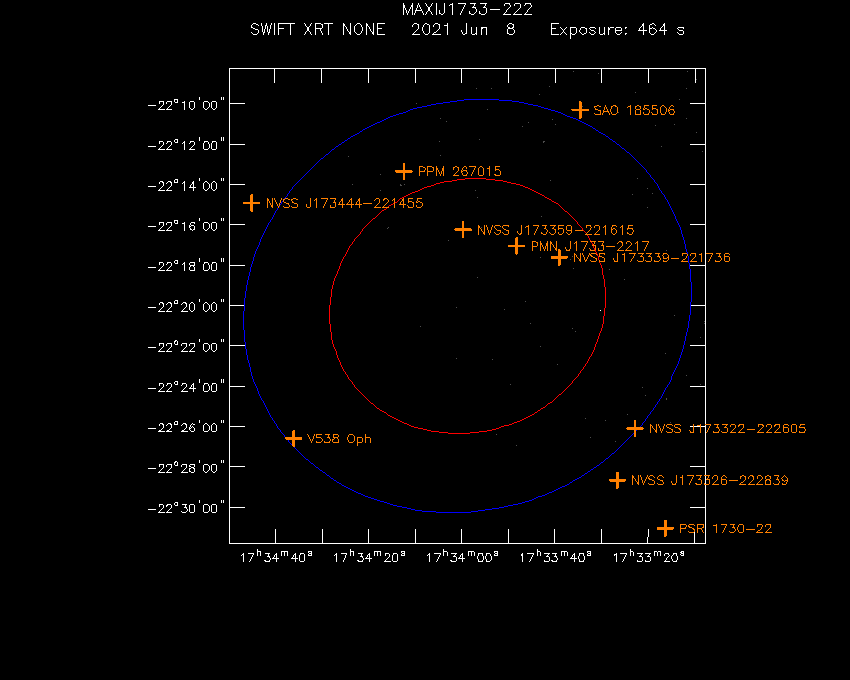The height and width of the screenshot is (680, 850).
Task: Click the 'Exposure: 464 s' text
Action: pyautogui.click(x=617, y=29)
